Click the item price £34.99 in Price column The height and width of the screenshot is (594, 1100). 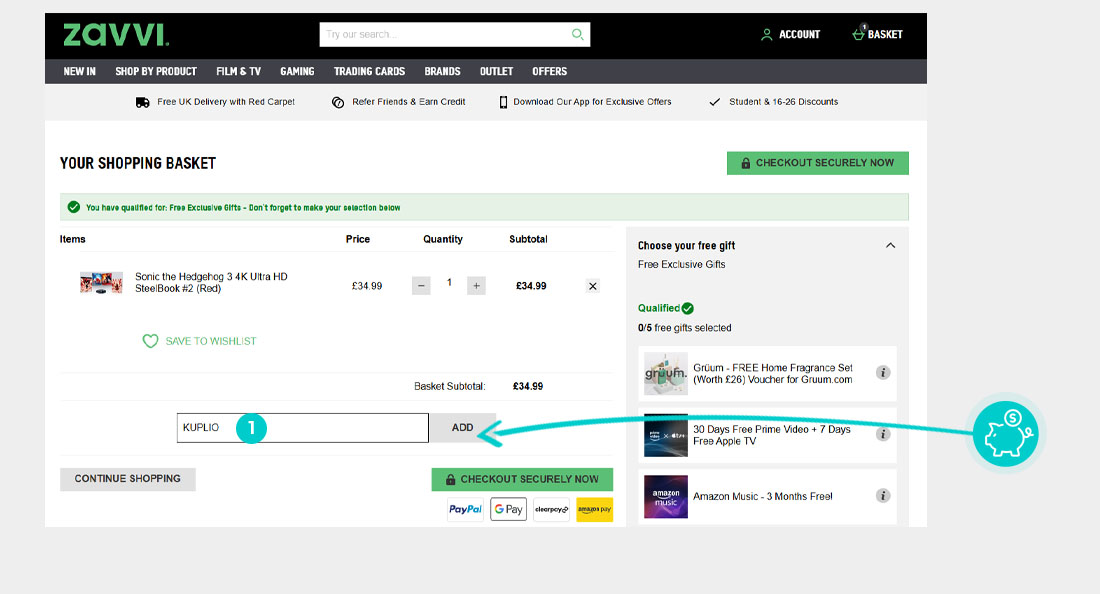coord(367,286)
